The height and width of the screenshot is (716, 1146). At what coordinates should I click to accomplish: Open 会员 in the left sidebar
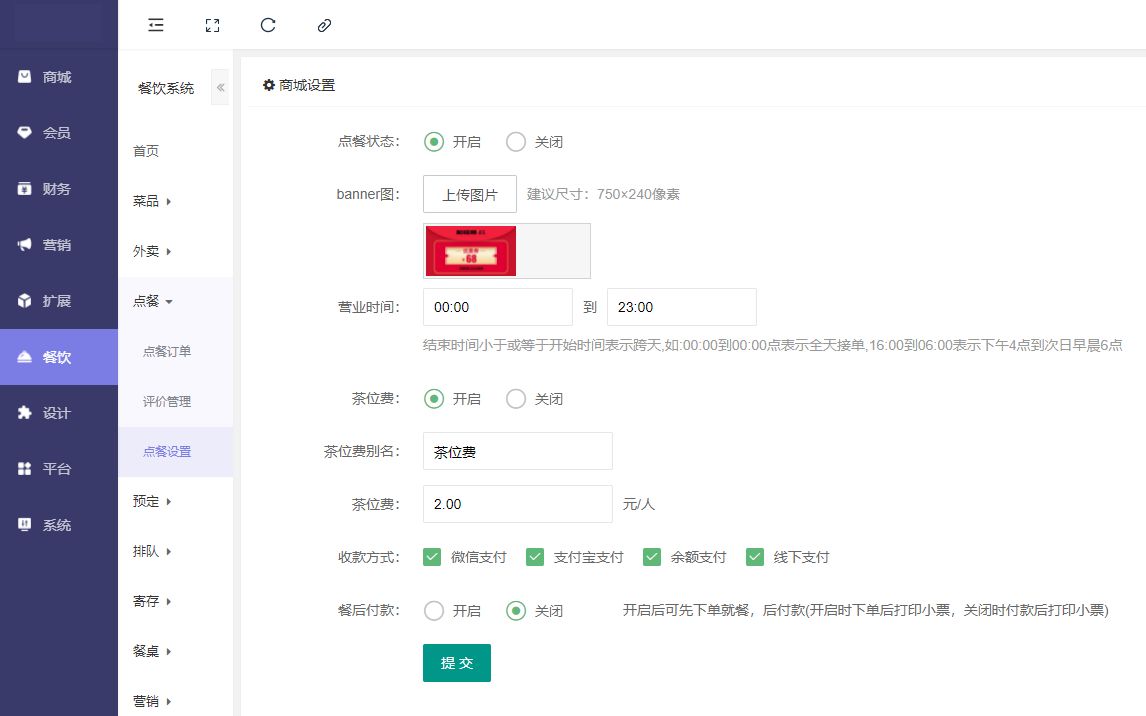coord(58,133)
